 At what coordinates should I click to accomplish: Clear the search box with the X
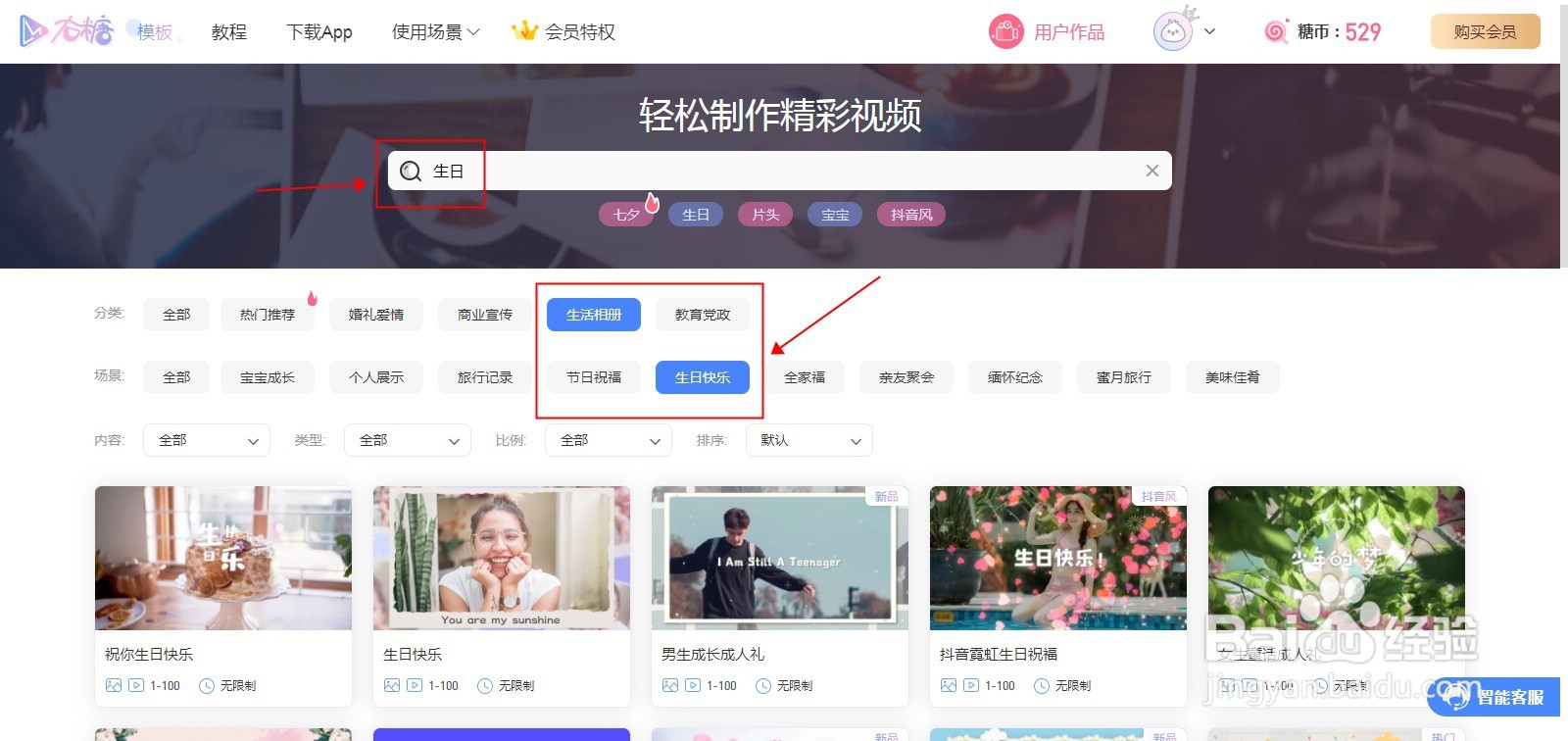[x=1152, y=171]
